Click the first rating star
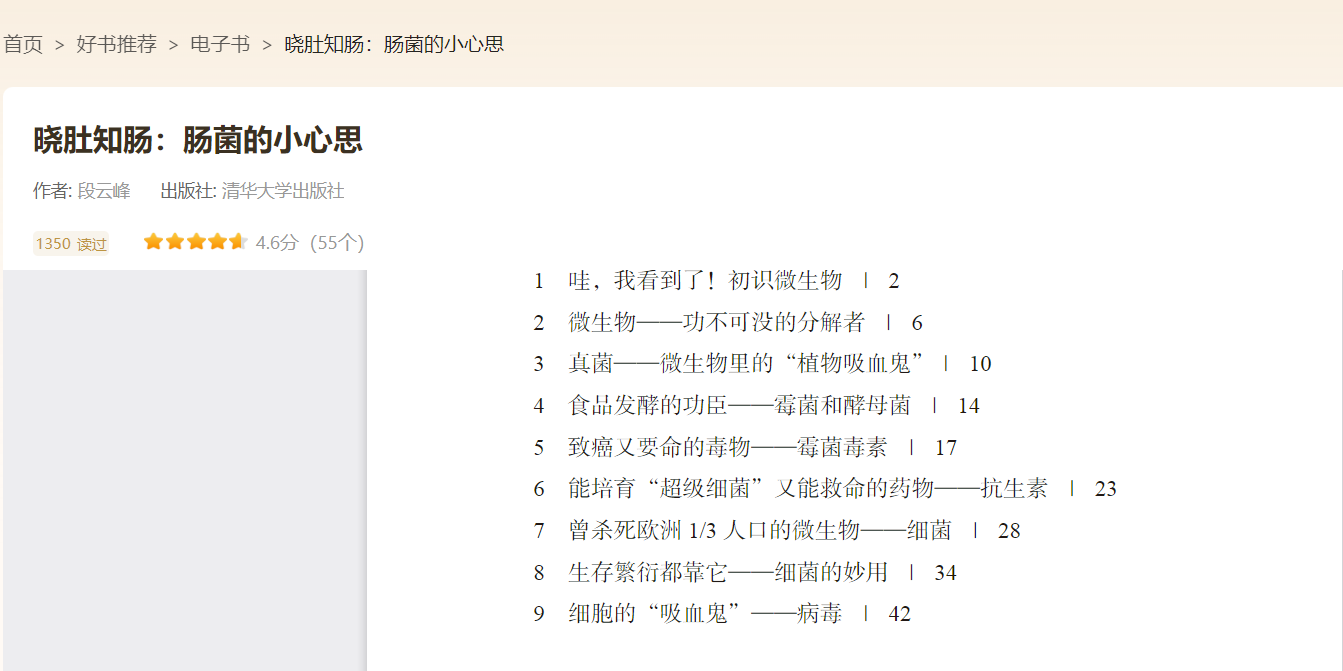The image size is (1343, 671). [153, 242]
